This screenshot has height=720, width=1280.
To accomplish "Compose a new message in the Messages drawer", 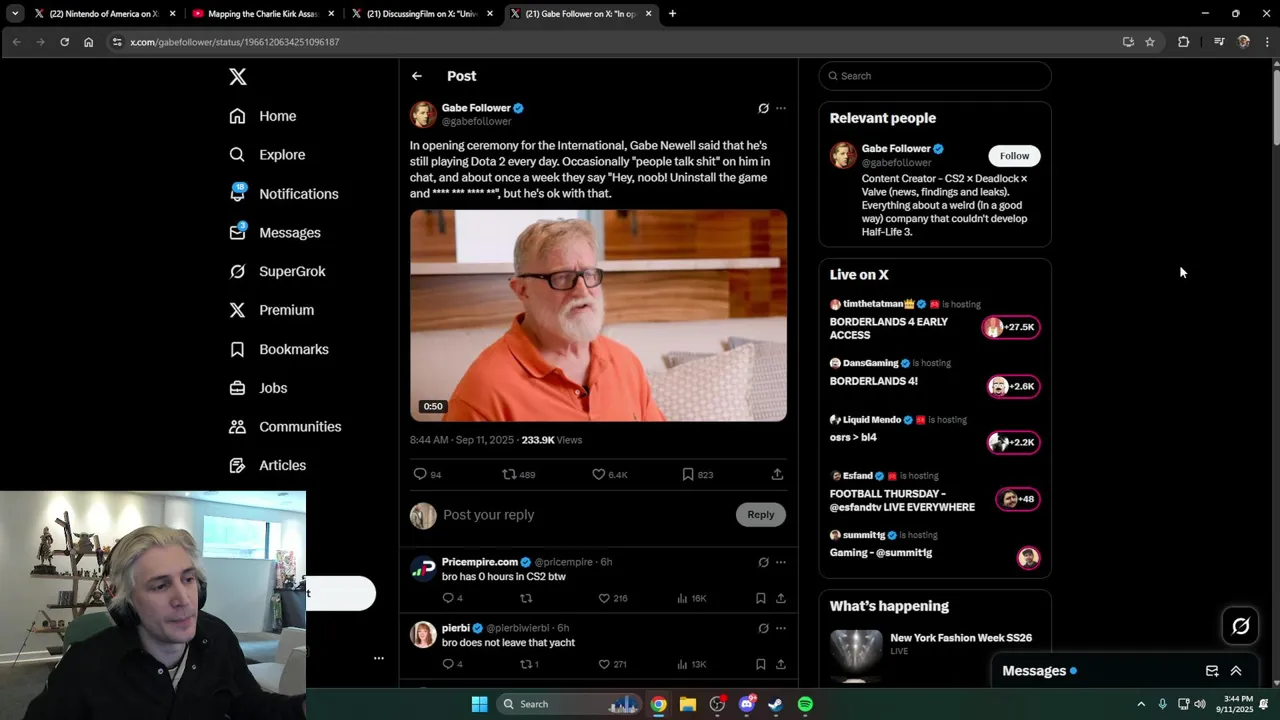I will pos(1212,671).
